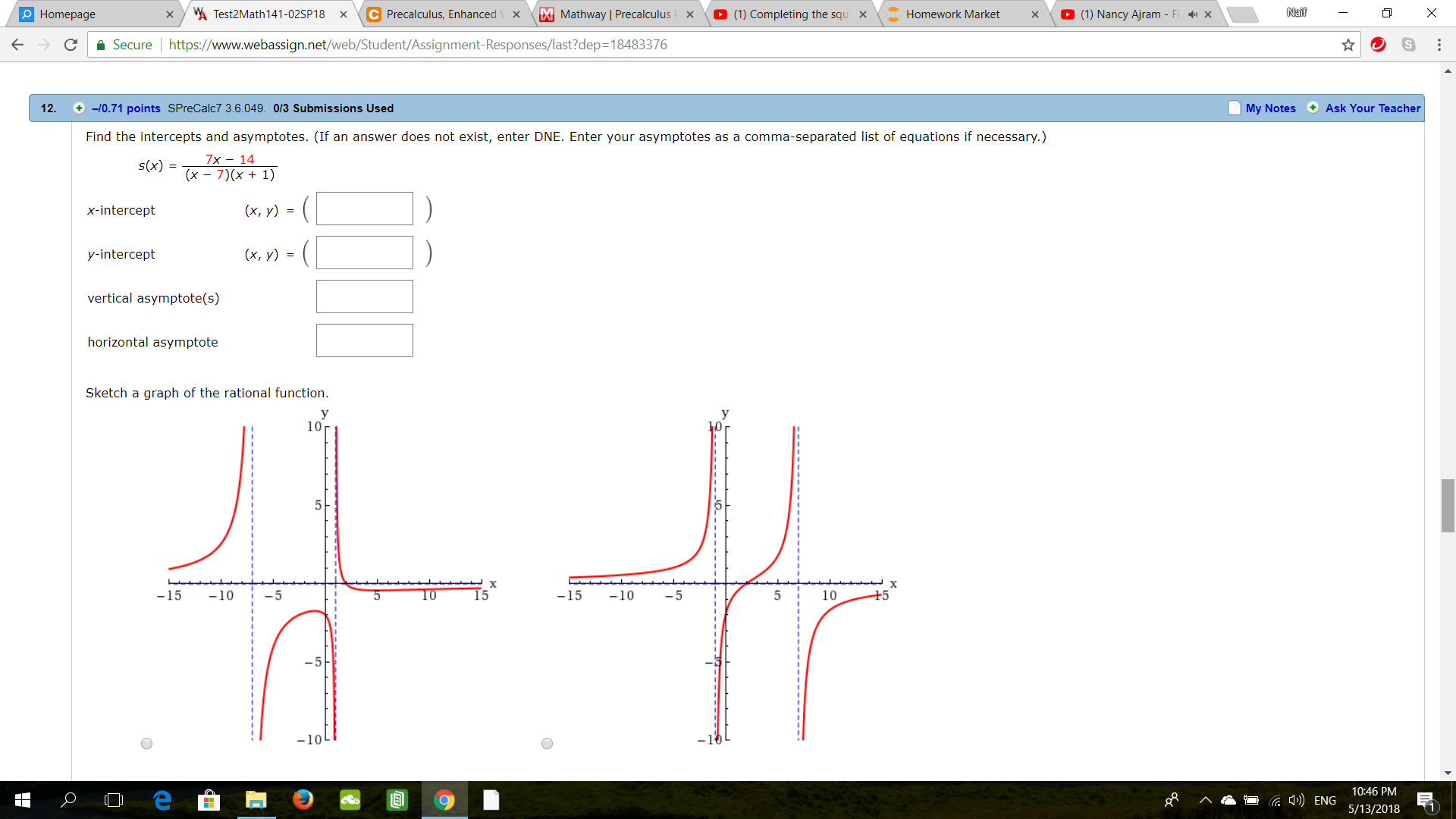Click the scrollbar up arrow
Screen dimensions: 1456x819
point(1448,71)
